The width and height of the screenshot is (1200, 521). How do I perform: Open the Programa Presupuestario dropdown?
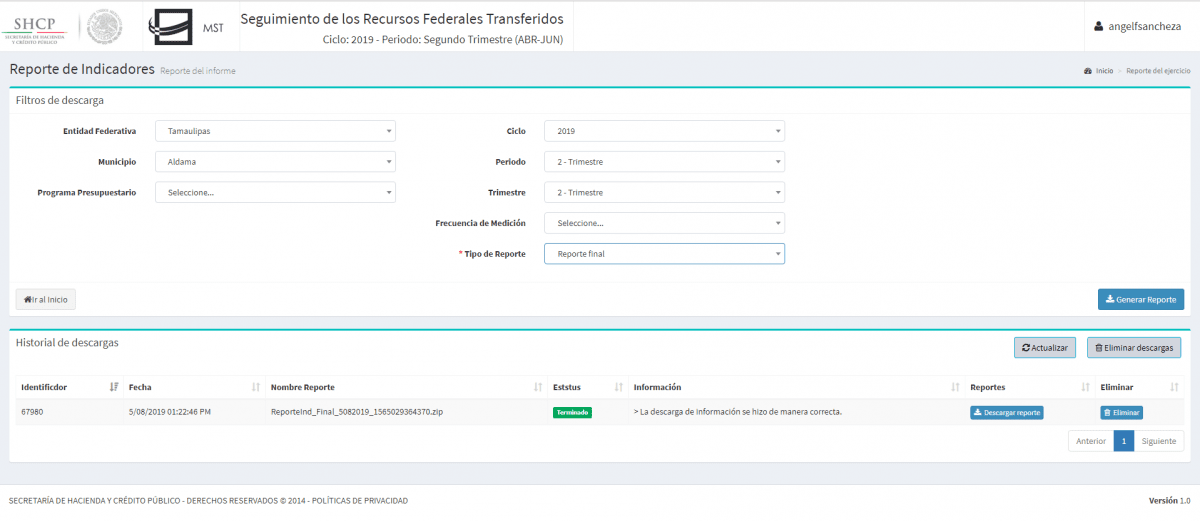pos(275,192)
